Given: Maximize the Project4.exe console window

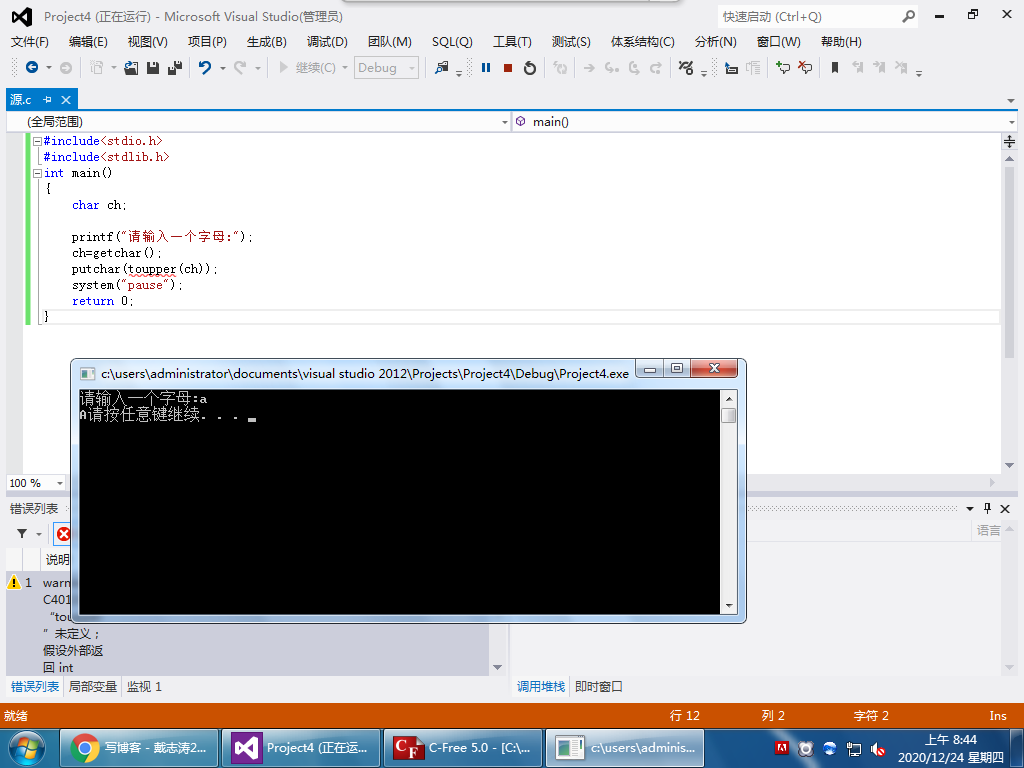Looking at the screenshot, I should [x=677, y=368].
